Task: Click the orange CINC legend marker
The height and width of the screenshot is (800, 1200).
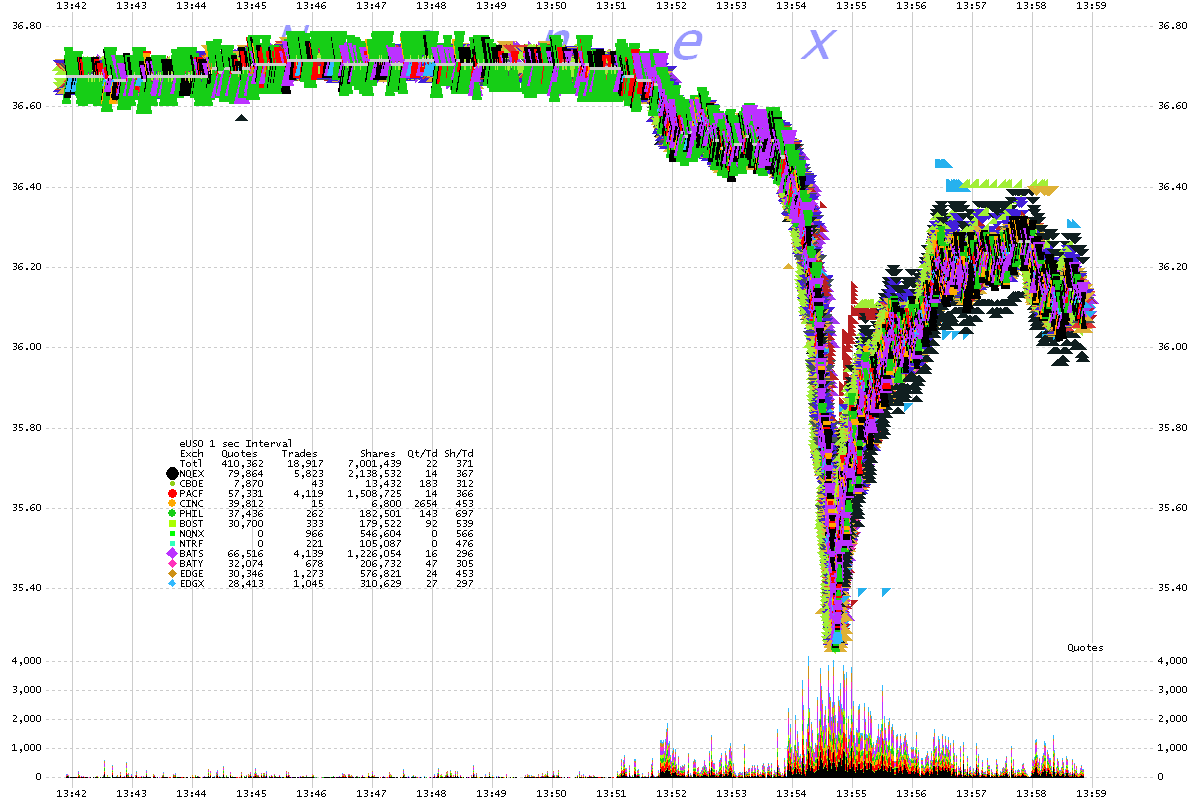Action: (x=172, y=503)
